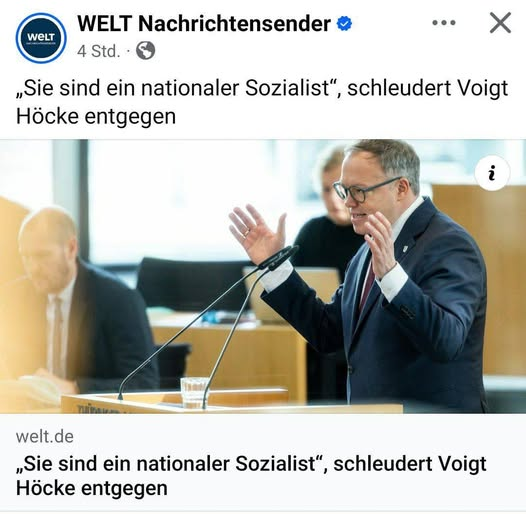
Task: Click the water glass in the photo
Action: click(x=194, y=392)
